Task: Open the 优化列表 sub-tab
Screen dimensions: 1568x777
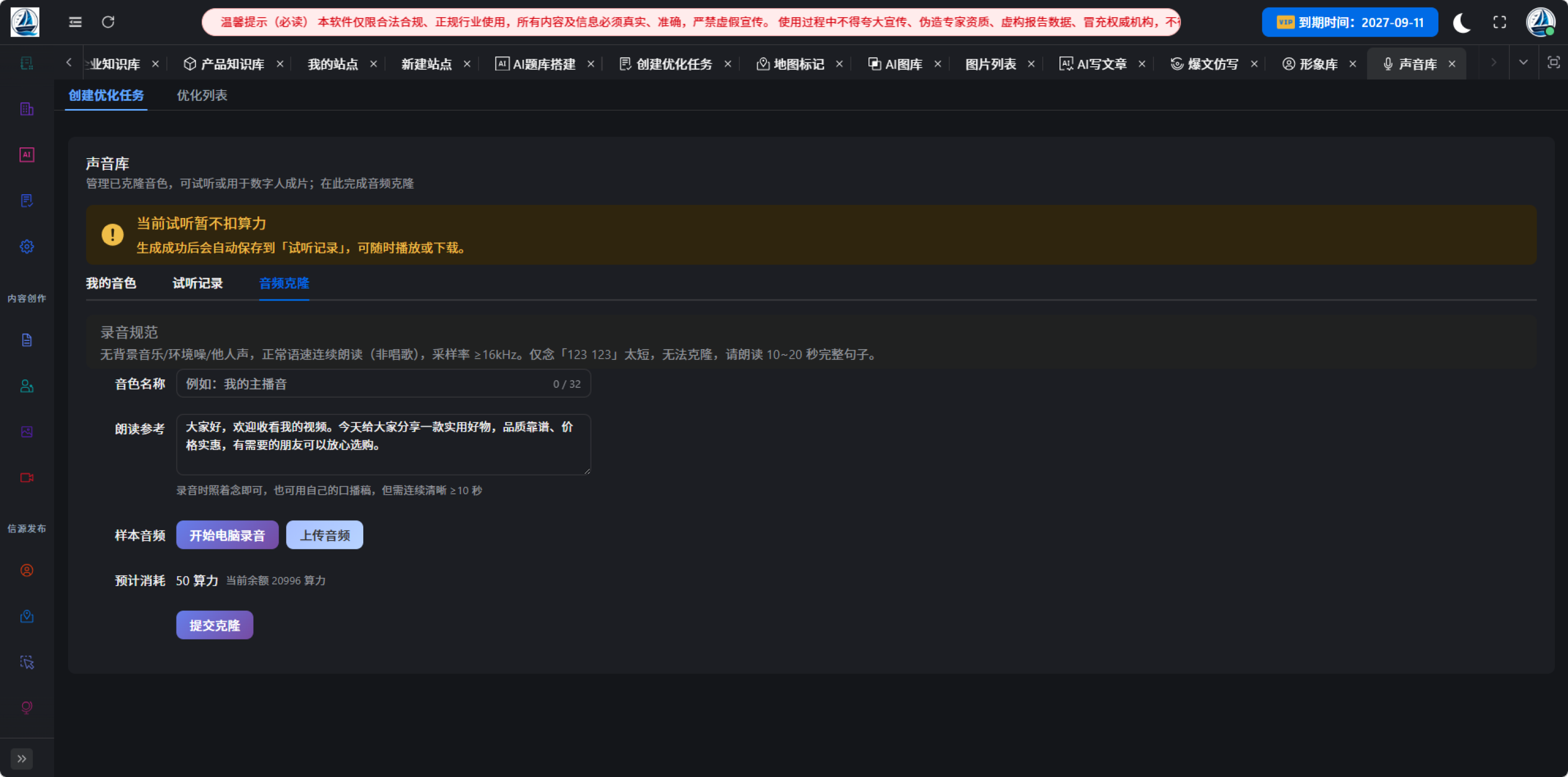Action: pyautogui.click(x=202, y=96)
